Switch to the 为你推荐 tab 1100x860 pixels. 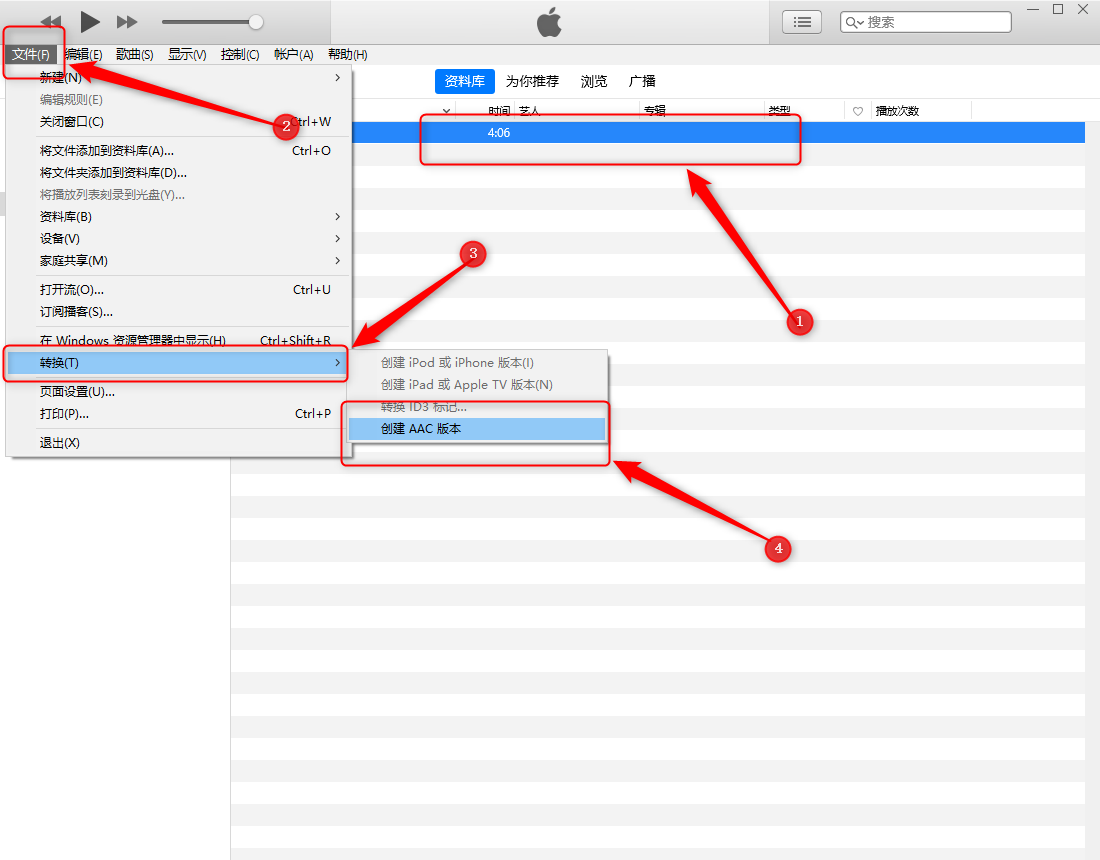click(532, 81)
